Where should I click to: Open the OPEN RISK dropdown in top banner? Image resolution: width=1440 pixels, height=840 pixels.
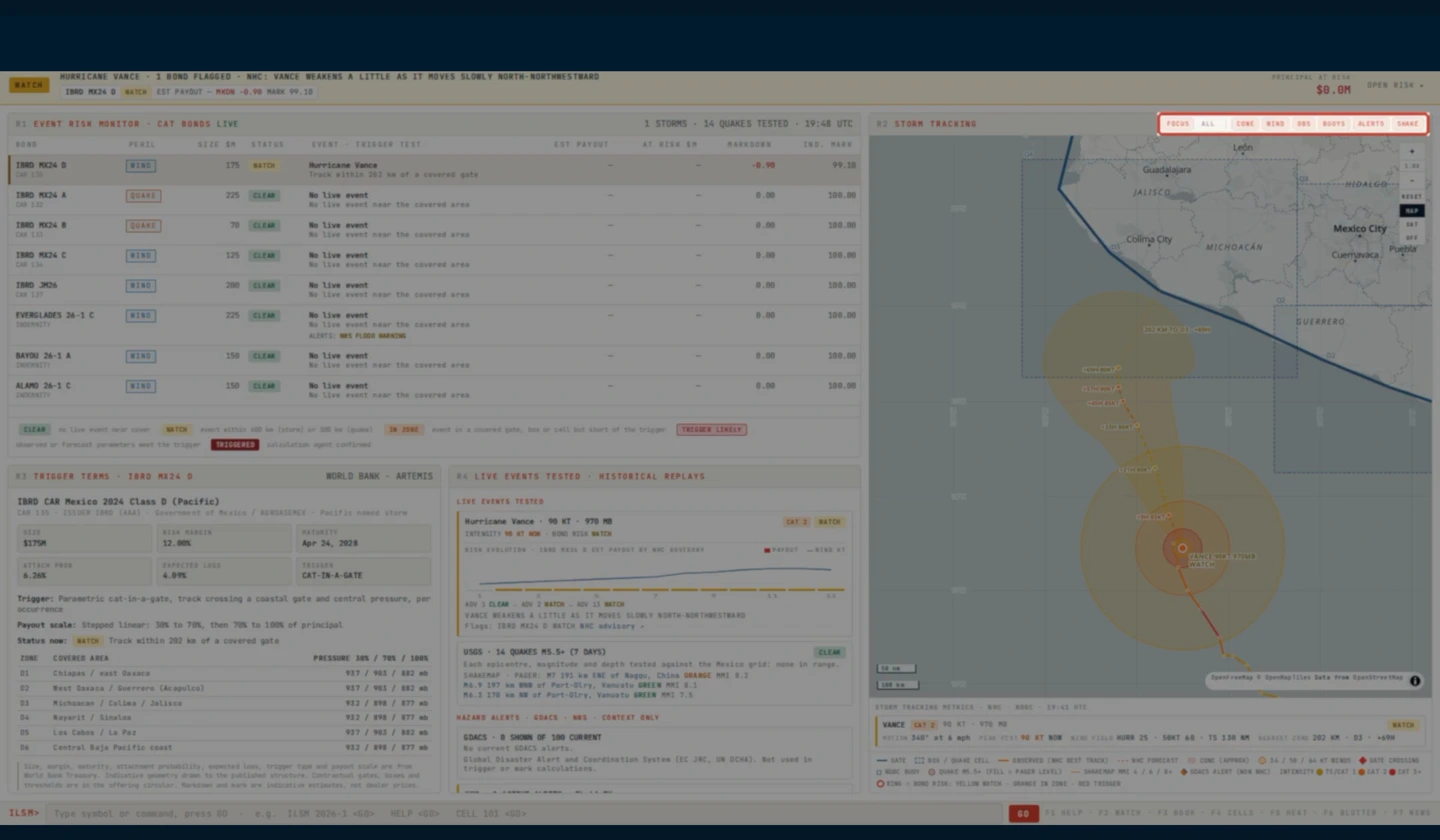pyautogui.click(x=1396, y=85)
